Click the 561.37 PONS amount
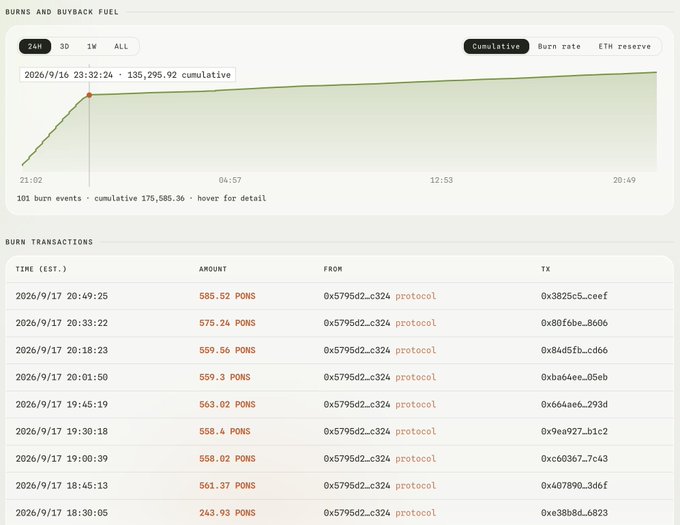680x525 pixels. point(227,486)
